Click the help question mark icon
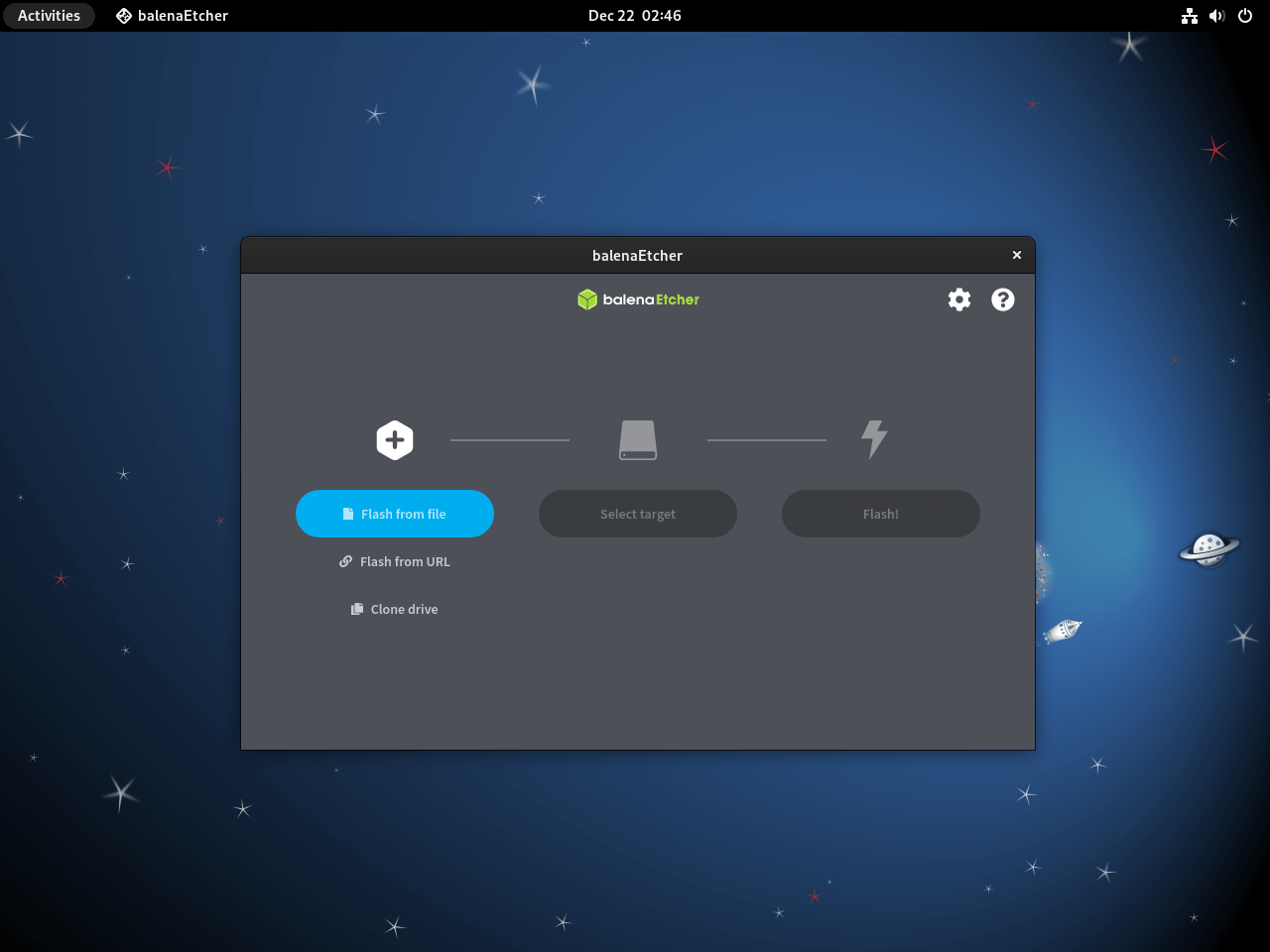The height and width of the screenshot is (952, 1270). [x=1002, y=298]
